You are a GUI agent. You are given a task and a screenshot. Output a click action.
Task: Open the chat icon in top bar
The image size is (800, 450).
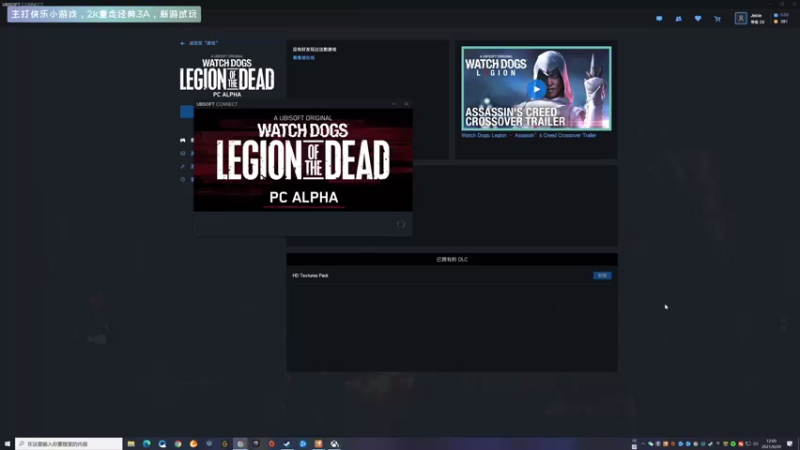coord(659,18)
